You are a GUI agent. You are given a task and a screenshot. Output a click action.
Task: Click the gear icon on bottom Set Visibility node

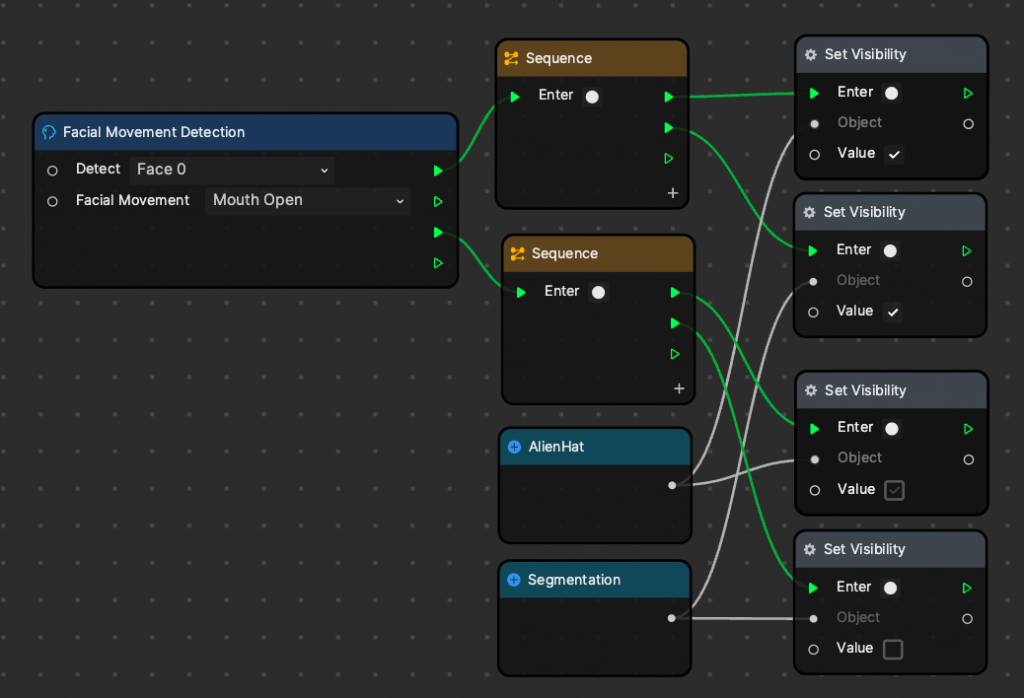coord(809,550)
